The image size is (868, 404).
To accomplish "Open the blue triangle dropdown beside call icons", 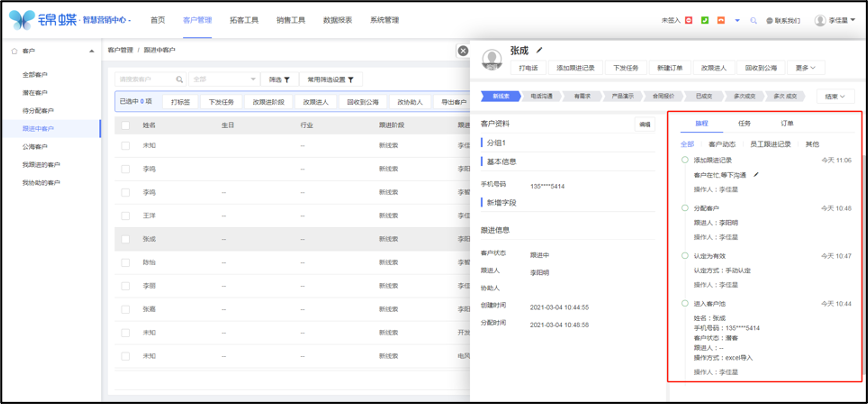I will [x=737, y=20].
